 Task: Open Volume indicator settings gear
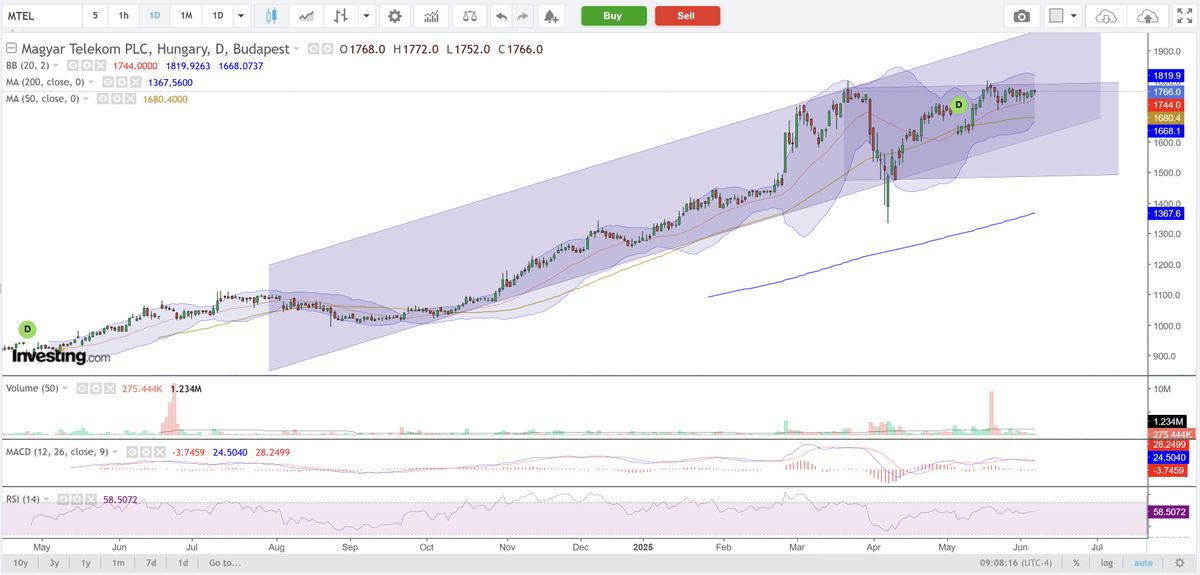(x=96, y=388)
